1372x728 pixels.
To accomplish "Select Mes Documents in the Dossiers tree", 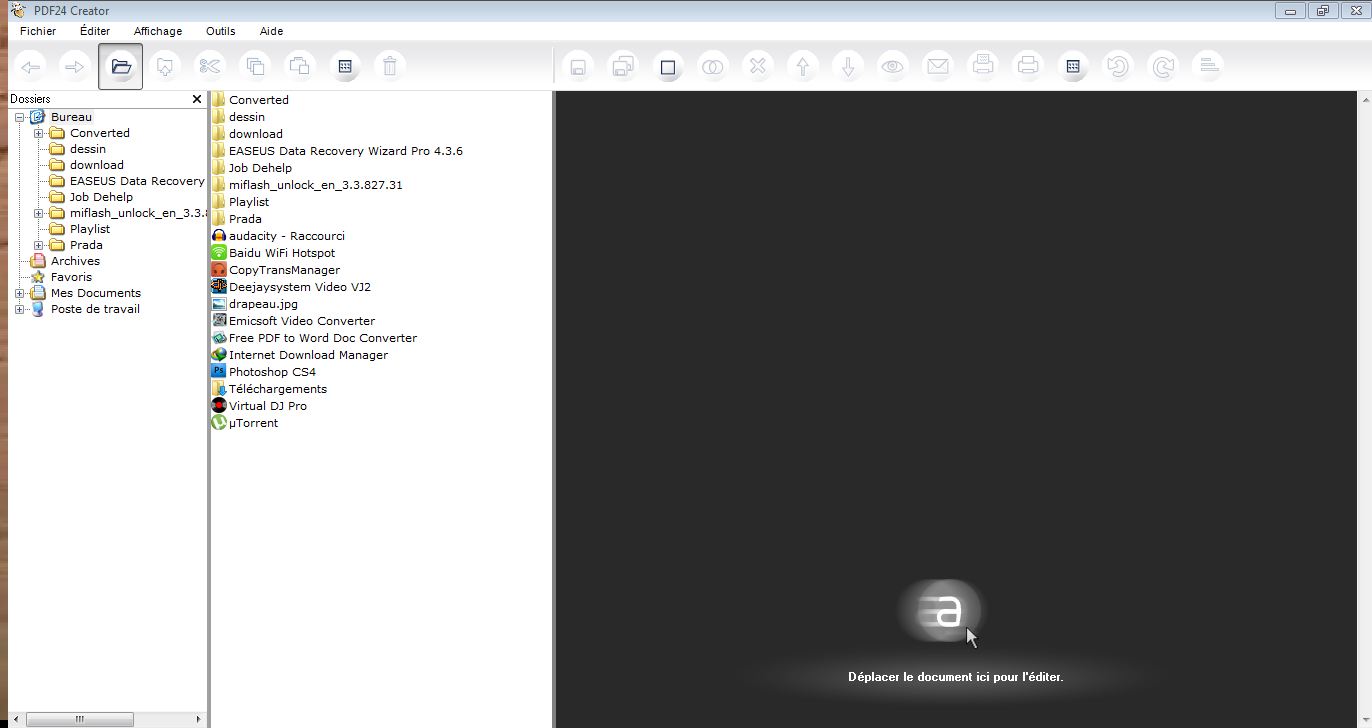I will [x=96, y=293].
